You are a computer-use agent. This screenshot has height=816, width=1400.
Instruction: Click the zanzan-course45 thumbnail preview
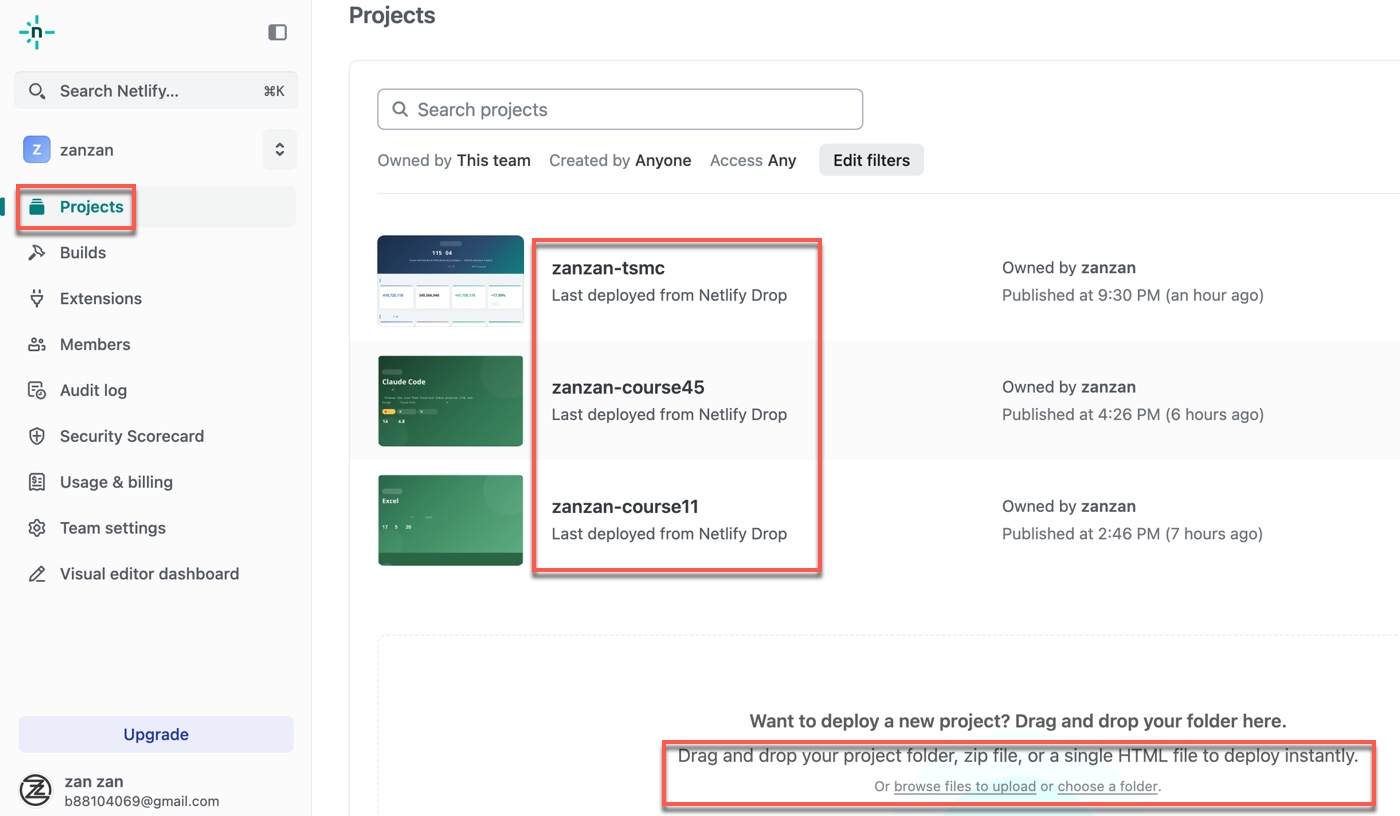click(x=451, y=400)
